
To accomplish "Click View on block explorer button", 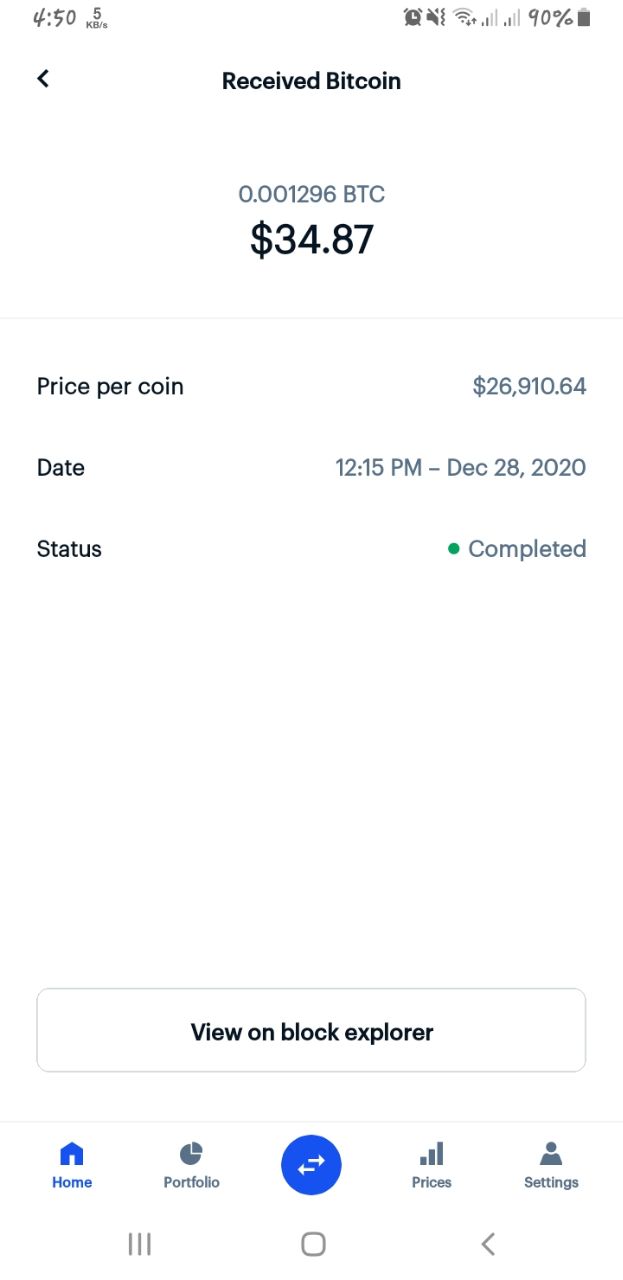I will (x=311, y=1031).
